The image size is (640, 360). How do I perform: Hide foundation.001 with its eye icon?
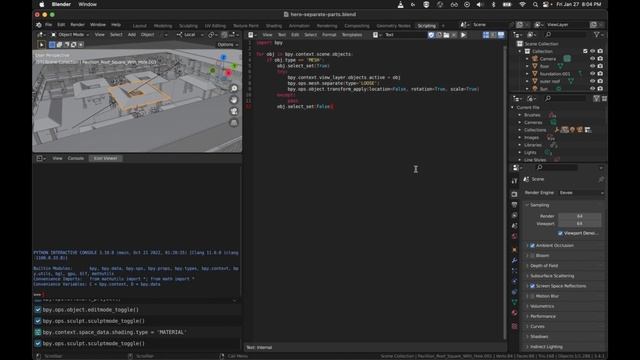[x=592, y=74]
